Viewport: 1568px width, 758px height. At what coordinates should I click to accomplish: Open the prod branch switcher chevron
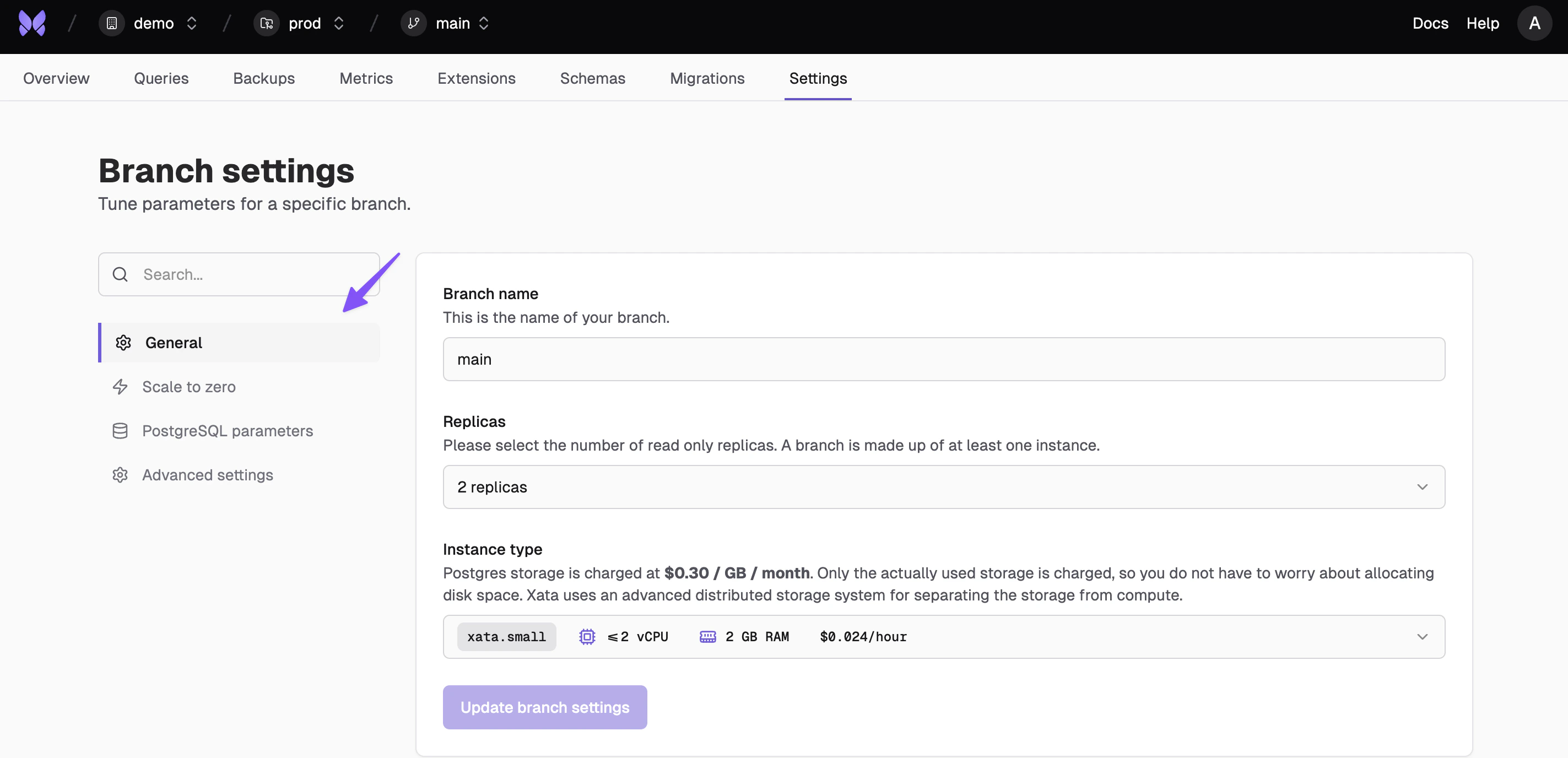[x=339, y=23]
